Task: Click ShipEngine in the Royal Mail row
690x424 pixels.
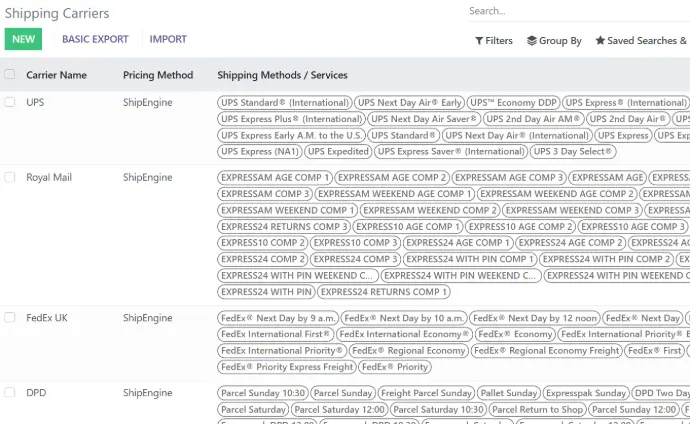Action: (x=147, y=178)
